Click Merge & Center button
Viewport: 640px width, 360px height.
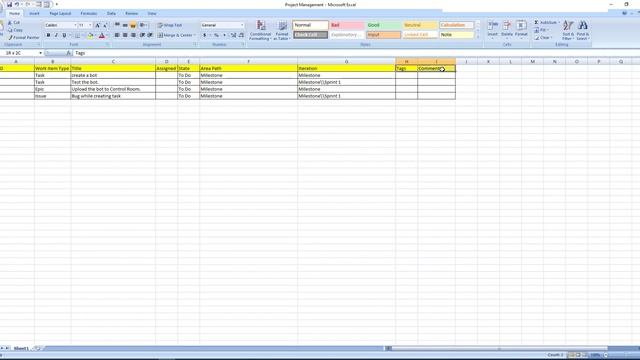pos(176,35)
